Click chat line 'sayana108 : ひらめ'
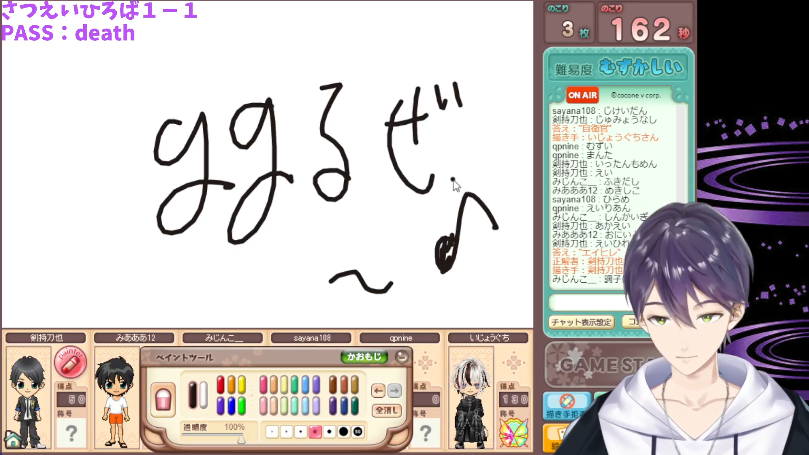The width and height of the screenshot is (809, 455). 591,199
